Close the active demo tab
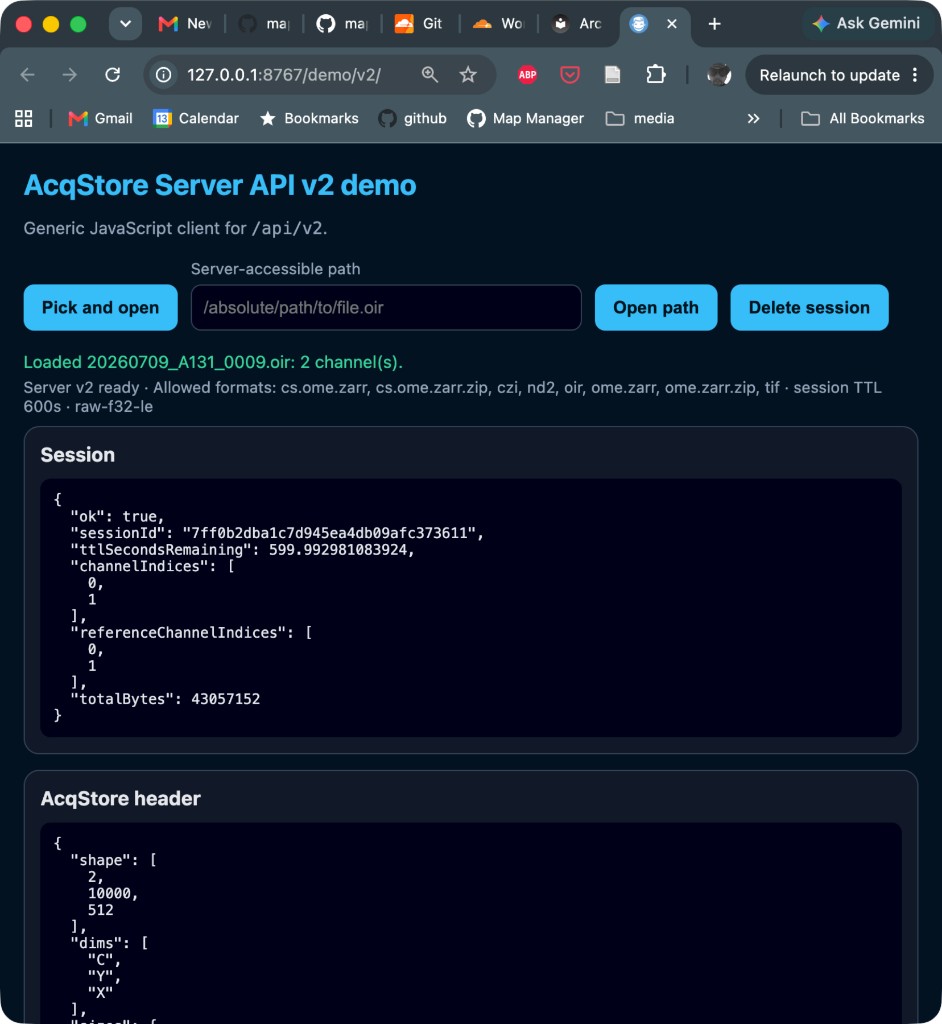 click(672, 24)
